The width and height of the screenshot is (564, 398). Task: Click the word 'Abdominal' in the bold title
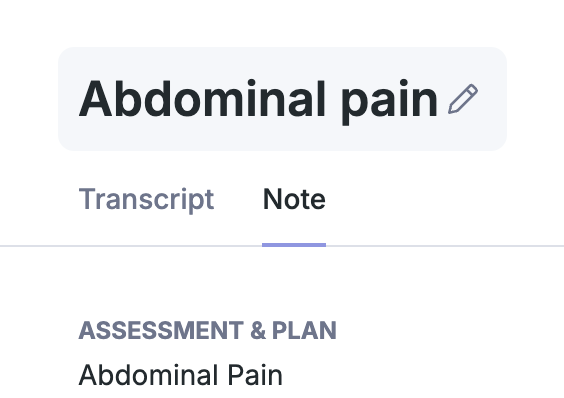coord(202,98)
